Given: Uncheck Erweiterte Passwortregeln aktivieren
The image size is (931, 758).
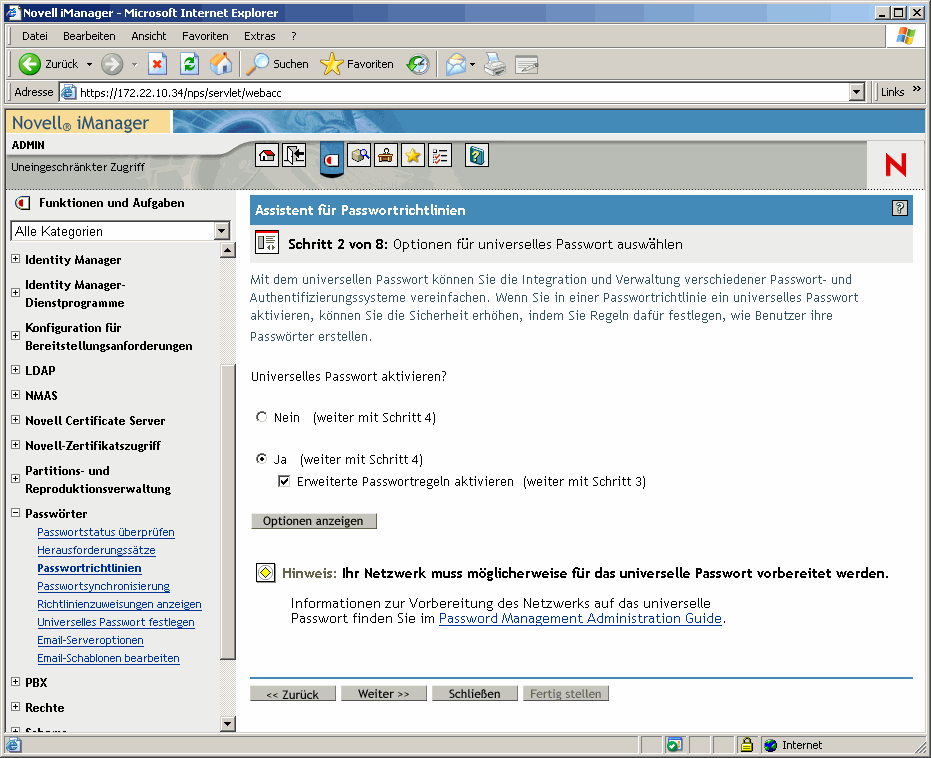Looking at the screenshot, I should 285,481.
